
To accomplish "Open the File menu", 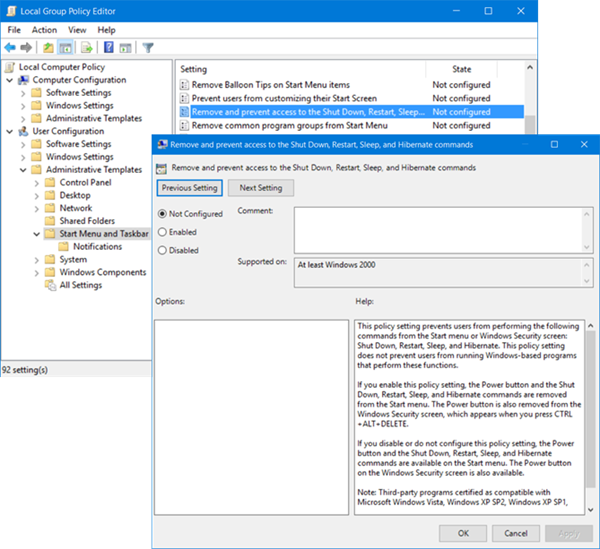I will 14,30.
